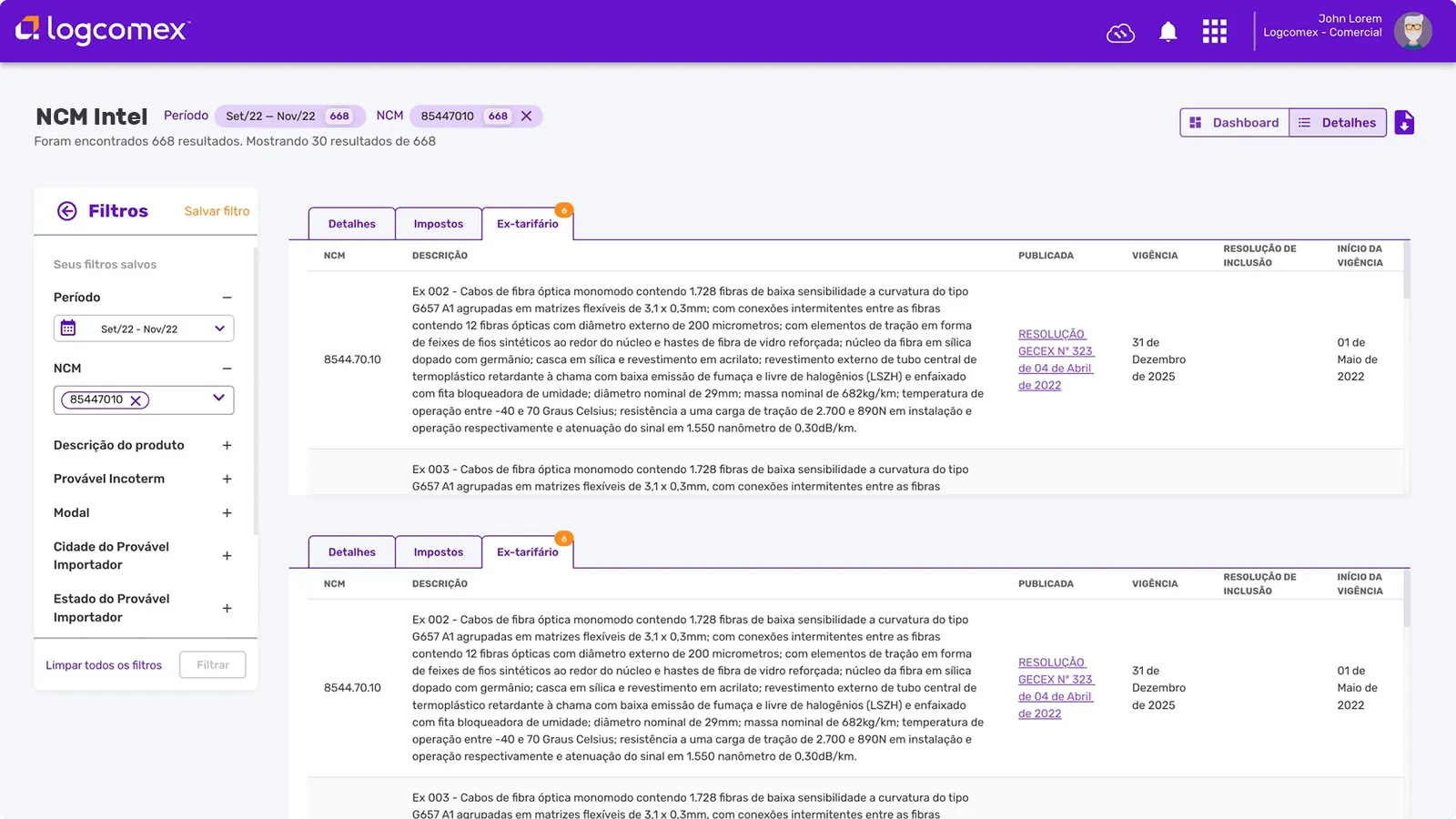Open the calendar icon in the Período filter
This screenshot has height=819, width=1456.
(68, 328)
